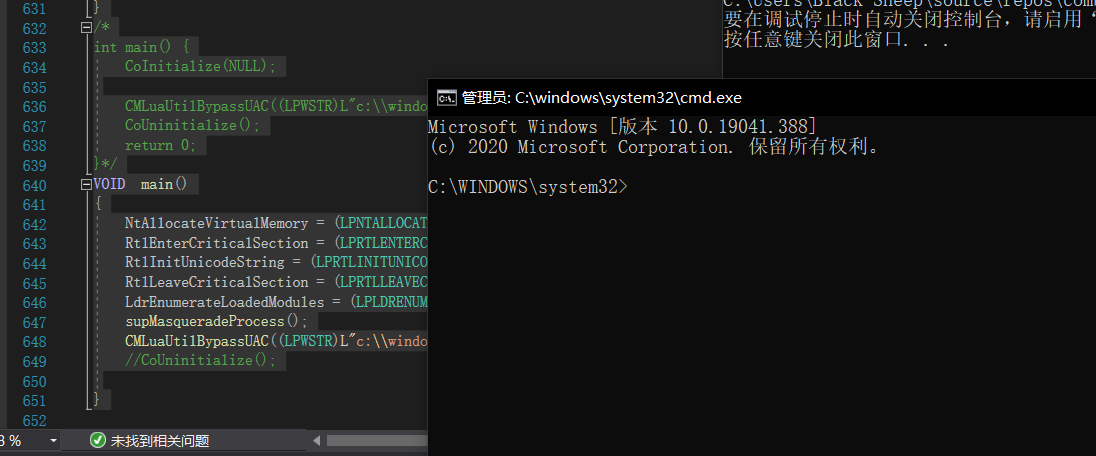This screenshot has width=1096, height=456.
Task: Click the cmd.exe icon in console title bar
Action: tap(447, 98)
